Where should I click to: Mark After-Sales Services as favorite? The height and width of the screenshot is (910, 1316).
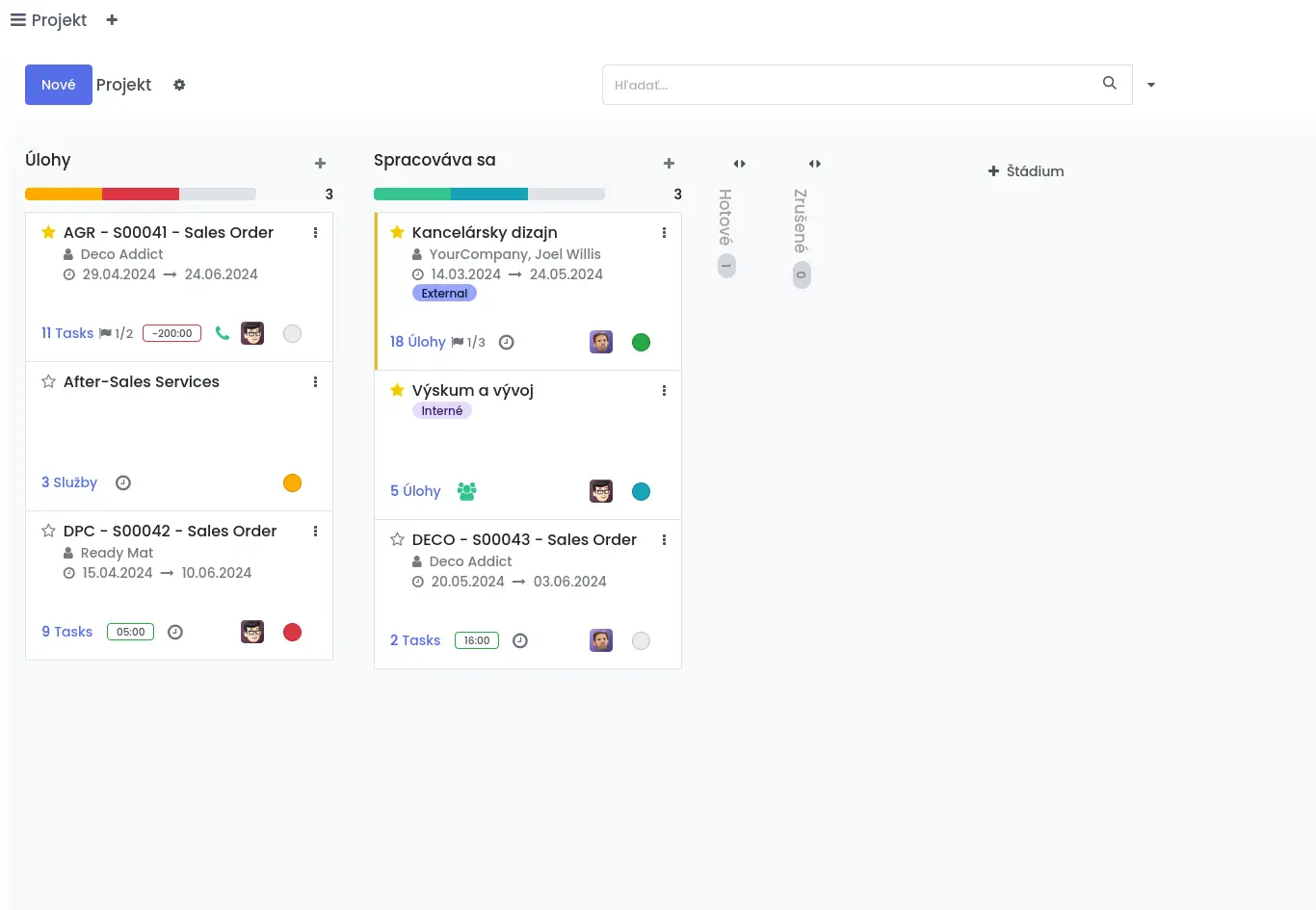tap(48, 381)
